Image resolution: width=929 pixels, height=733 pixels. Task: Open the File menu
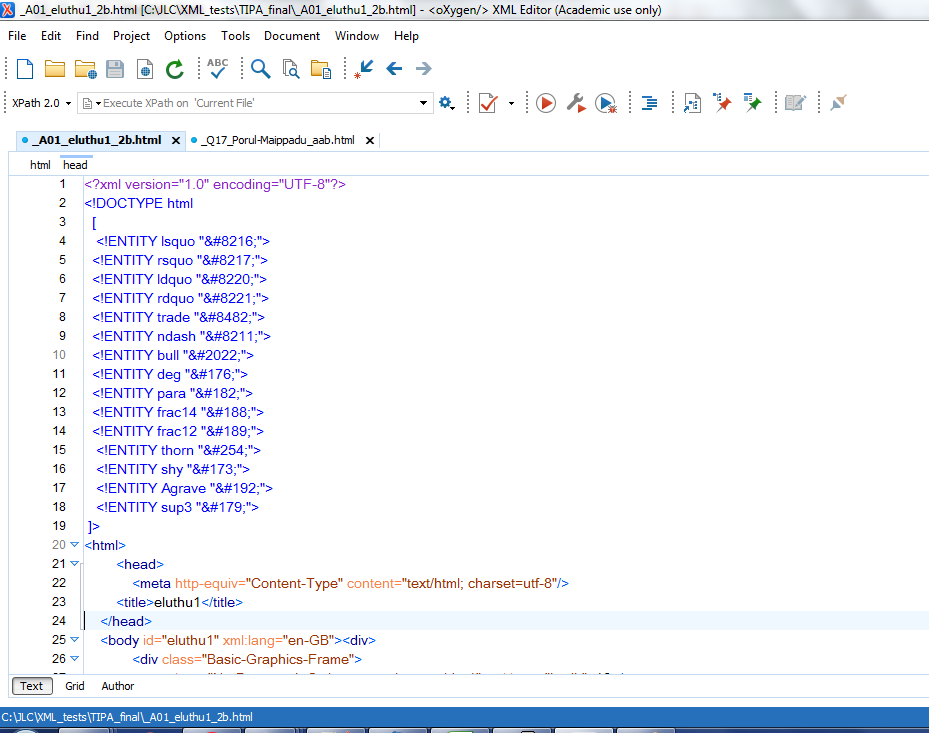[17, 36]
